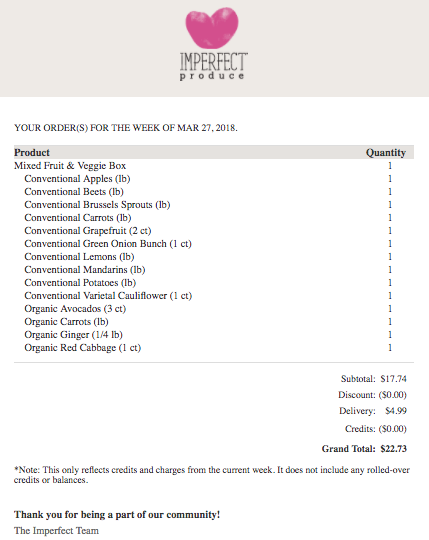Image resolution: width=429 pixels, height=540 pixels.
Task: Click the order week heading text
Action: pyautogui.click(x=126, y=128)
